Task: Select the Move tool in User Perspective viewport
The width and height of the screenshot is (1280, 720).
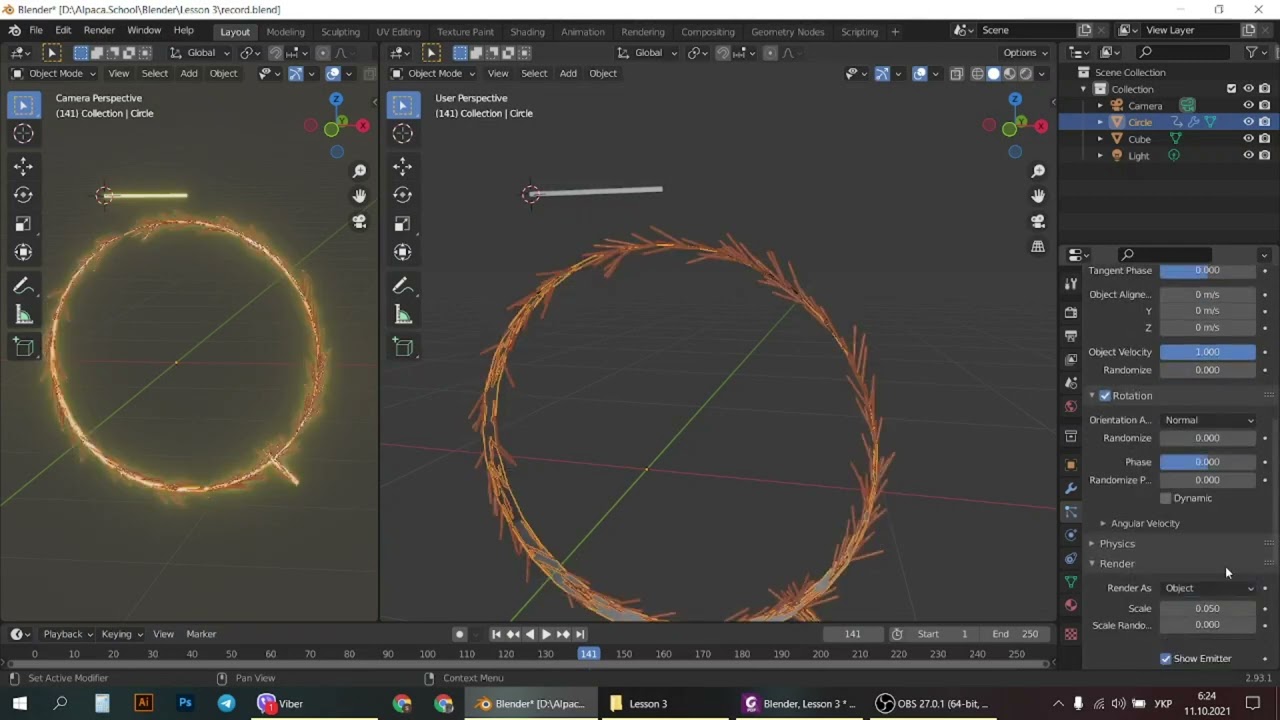Action: (403, 166)
